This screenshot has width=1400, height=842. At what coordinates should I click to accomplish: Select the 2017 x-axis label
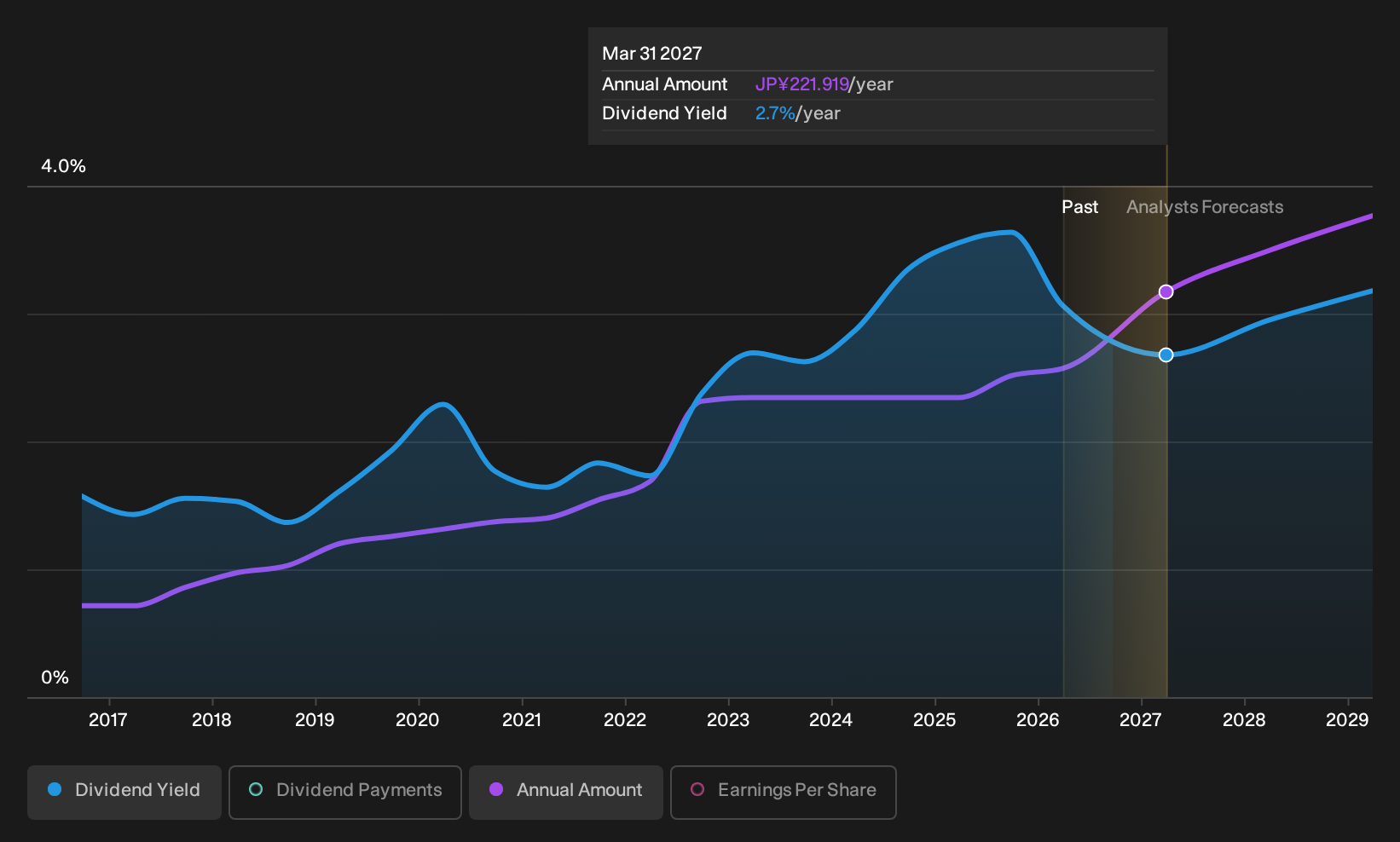pos(108,720)
